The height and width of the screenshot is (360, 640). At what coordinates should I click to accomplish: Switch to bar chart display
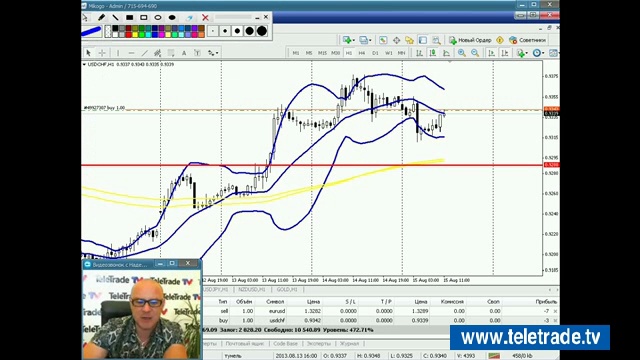419,53
